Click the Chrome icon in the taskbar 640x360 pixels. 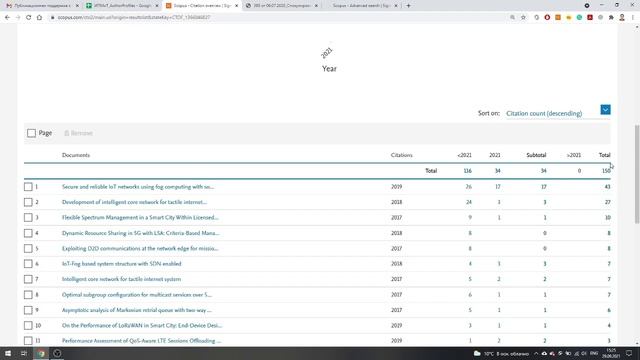41,353
